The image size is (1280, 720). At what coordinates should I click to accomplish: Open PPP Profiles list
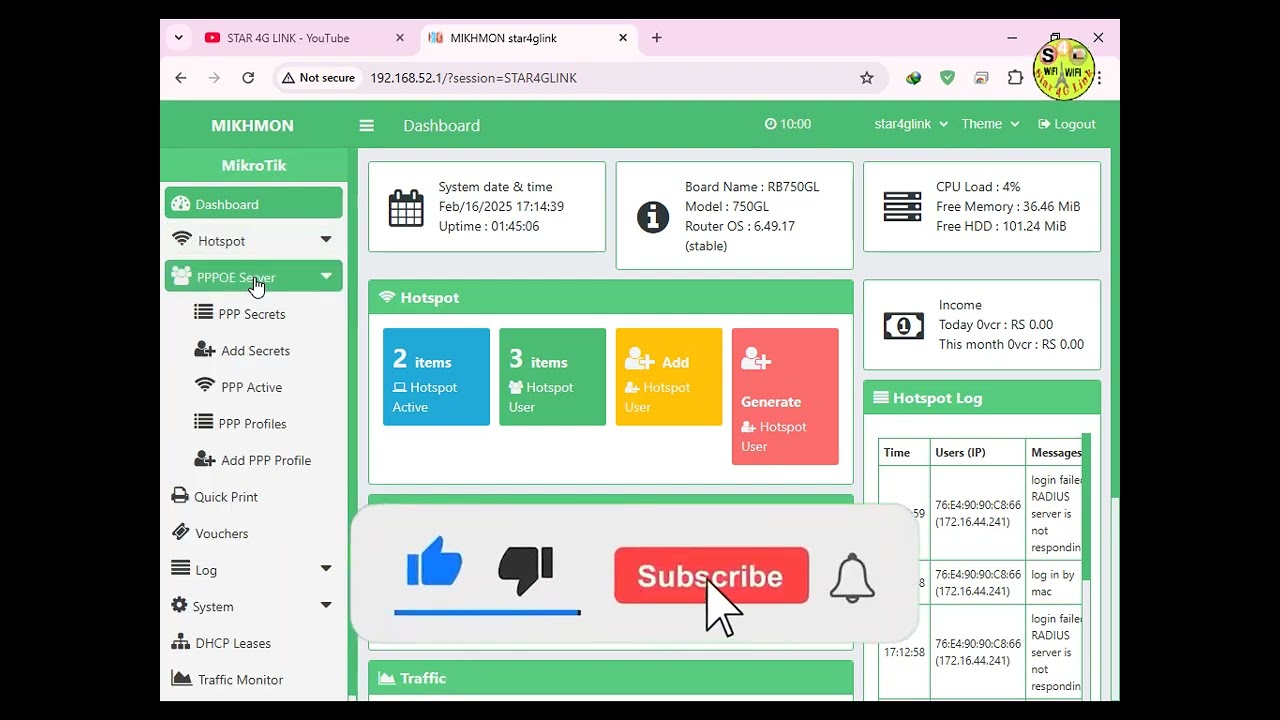coord(254,424)
